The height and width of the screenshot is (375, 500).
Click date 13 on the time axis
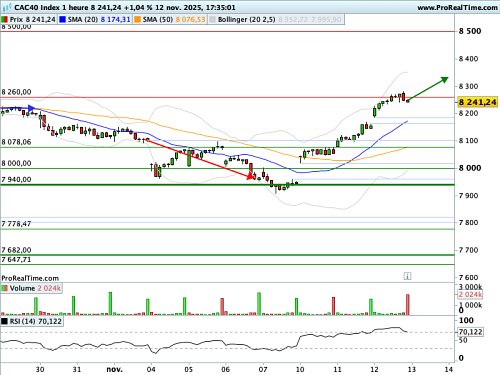412,369
